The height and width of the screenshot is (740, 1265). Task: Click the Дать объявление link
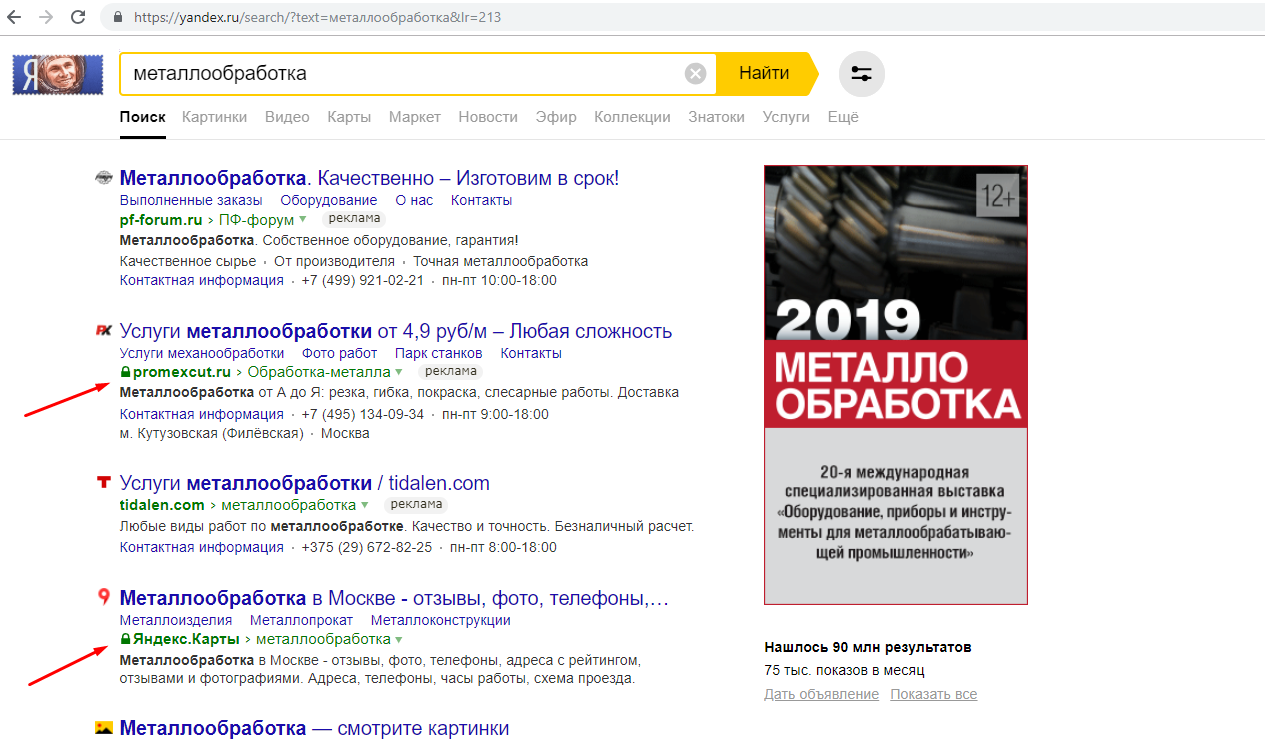pos(821,694)
